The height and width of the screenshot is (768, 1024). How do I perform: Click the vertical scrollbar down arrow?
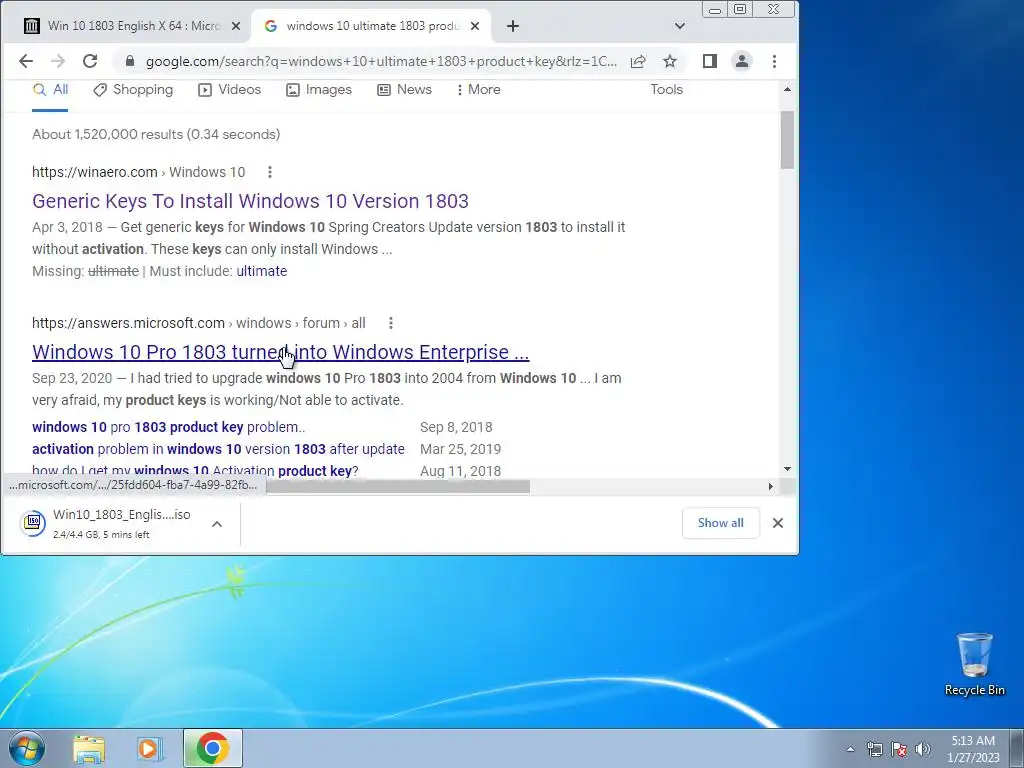tap(787, 469)
